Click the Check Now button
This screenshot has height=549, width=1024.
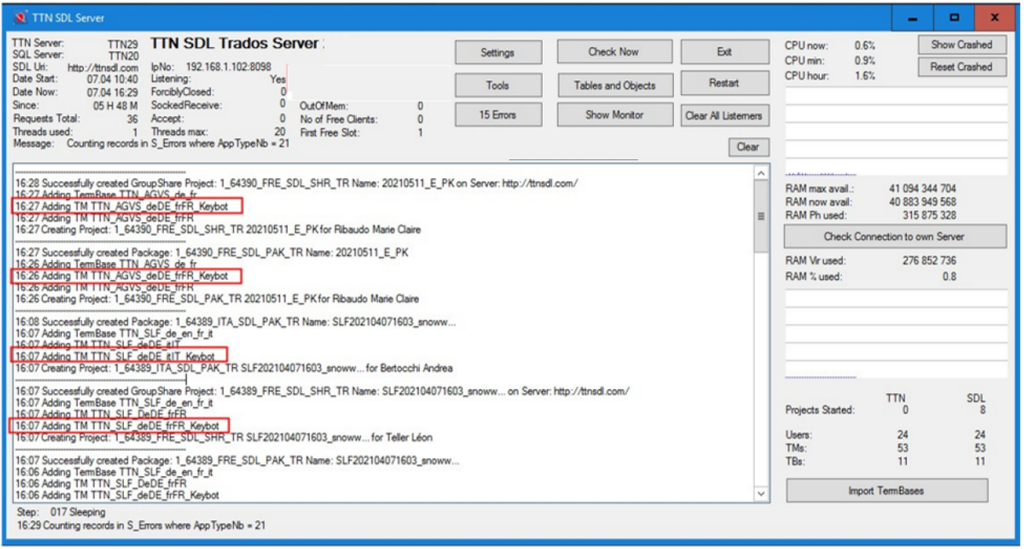pos(613,52)
